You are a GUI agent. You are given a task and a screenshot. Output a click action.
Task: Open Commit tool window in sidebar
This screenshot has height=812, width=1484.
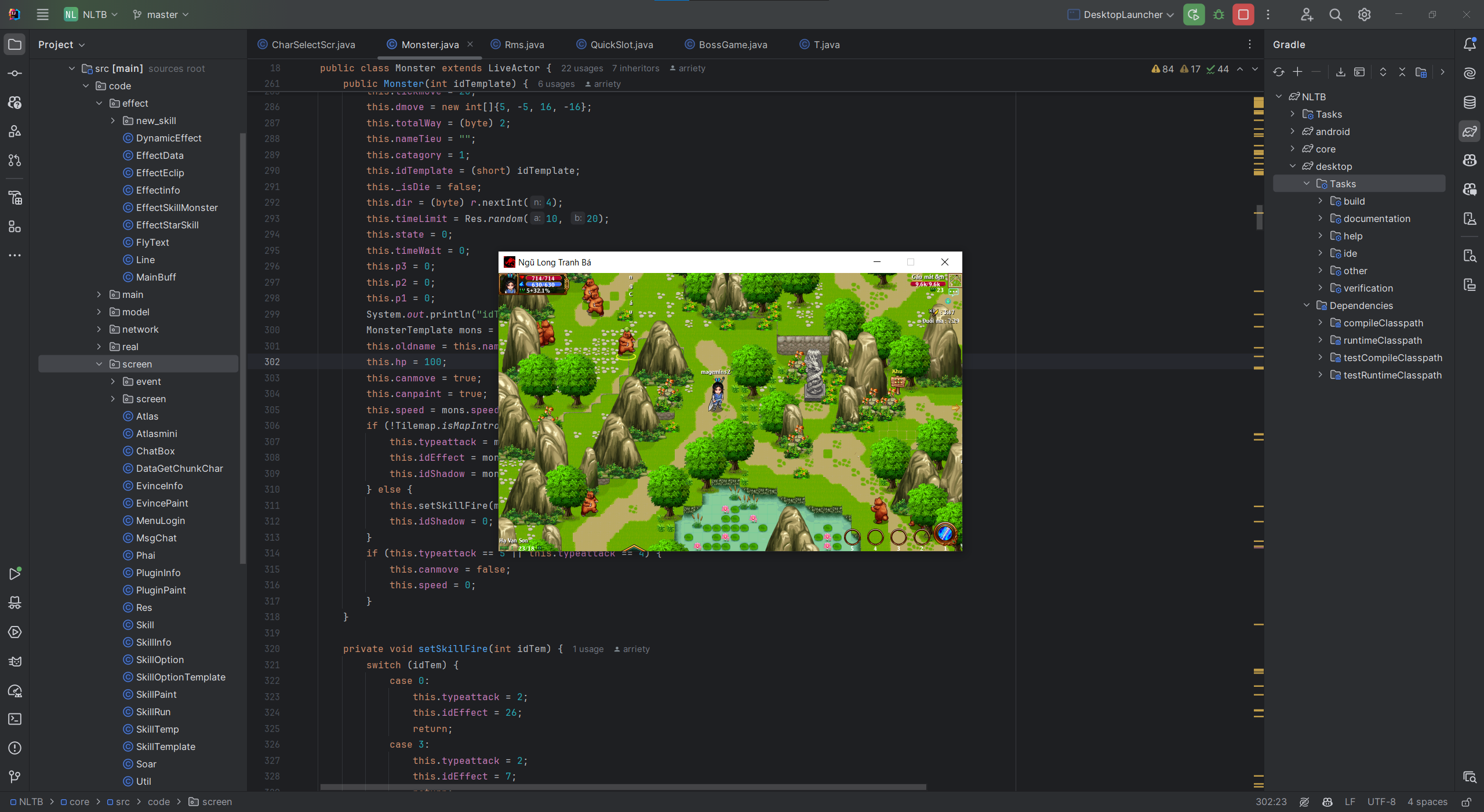15,74
